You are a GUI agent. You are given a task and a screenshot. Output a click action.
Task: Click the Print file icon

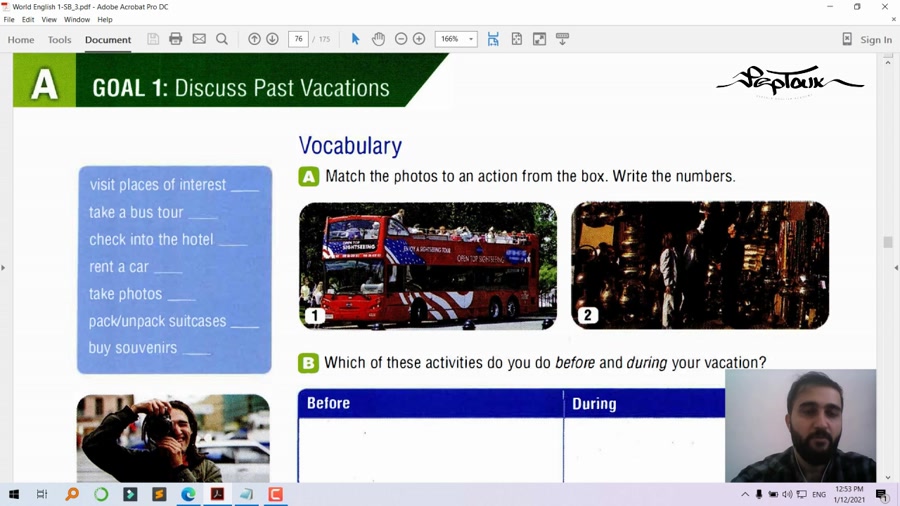click(x=176, y=39)
